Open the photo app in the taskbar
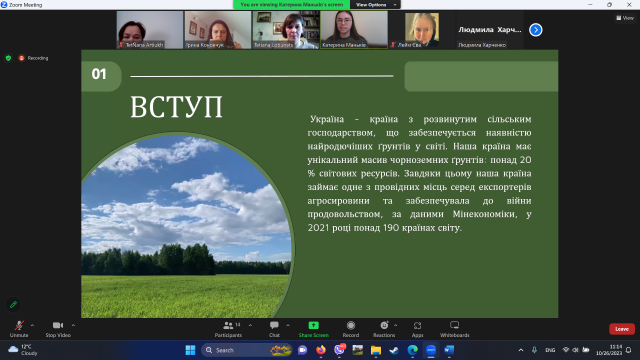Viewport: 640px width, 360px height. (x=358, y=350)
